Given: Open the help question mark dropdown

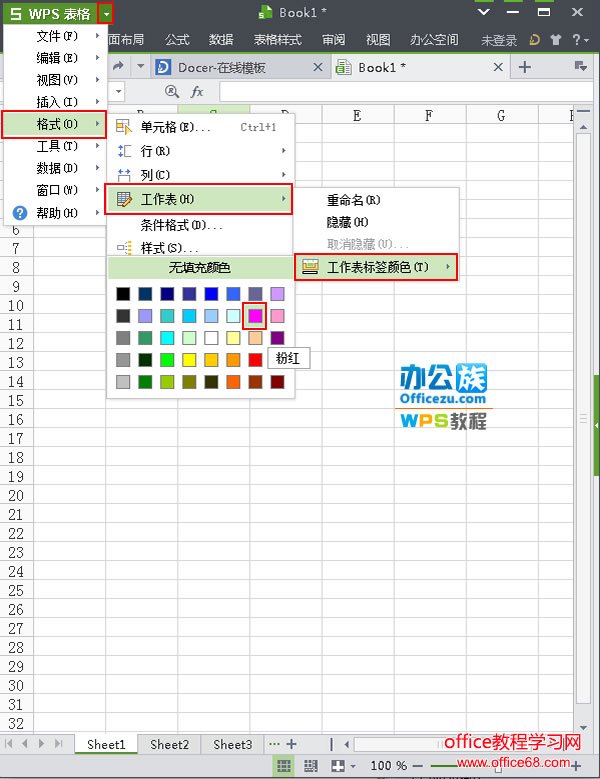Looking at the screenshot, I should 580,40.
